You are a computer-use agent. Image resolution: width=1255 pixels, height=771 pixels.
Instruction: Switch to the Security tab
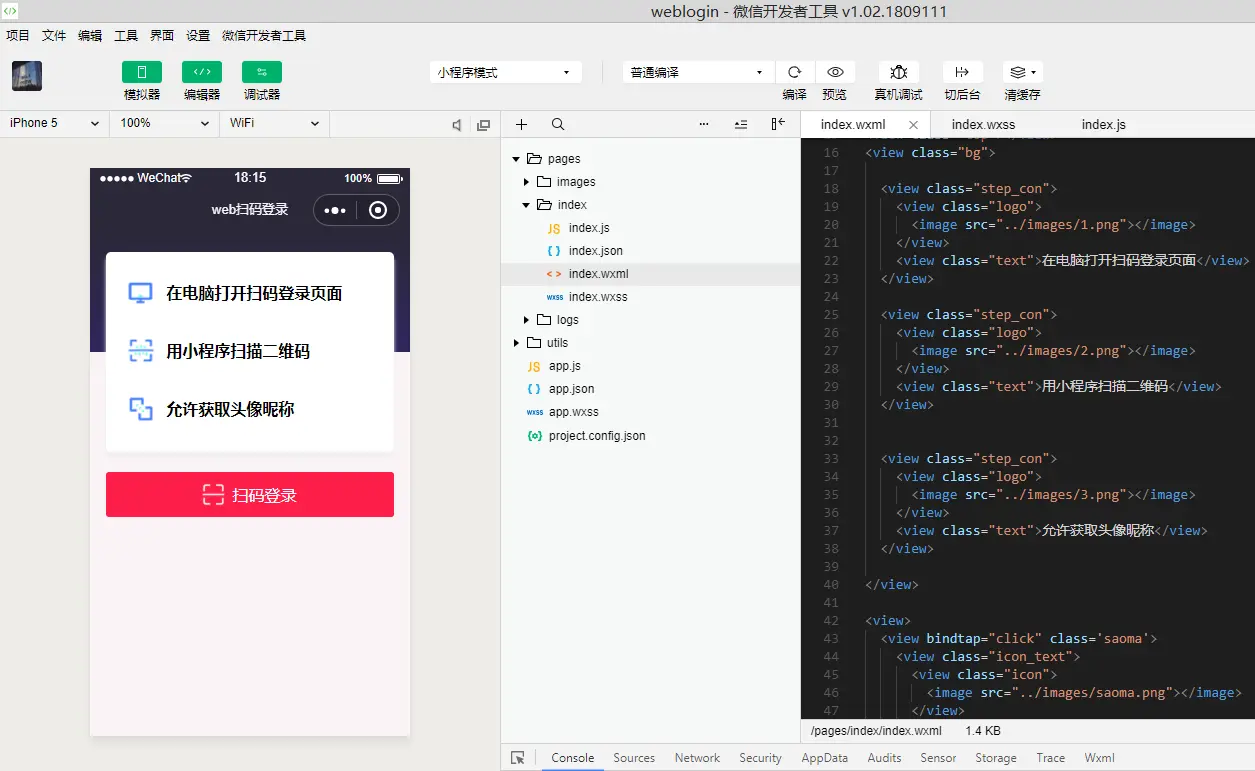point(760,758)
